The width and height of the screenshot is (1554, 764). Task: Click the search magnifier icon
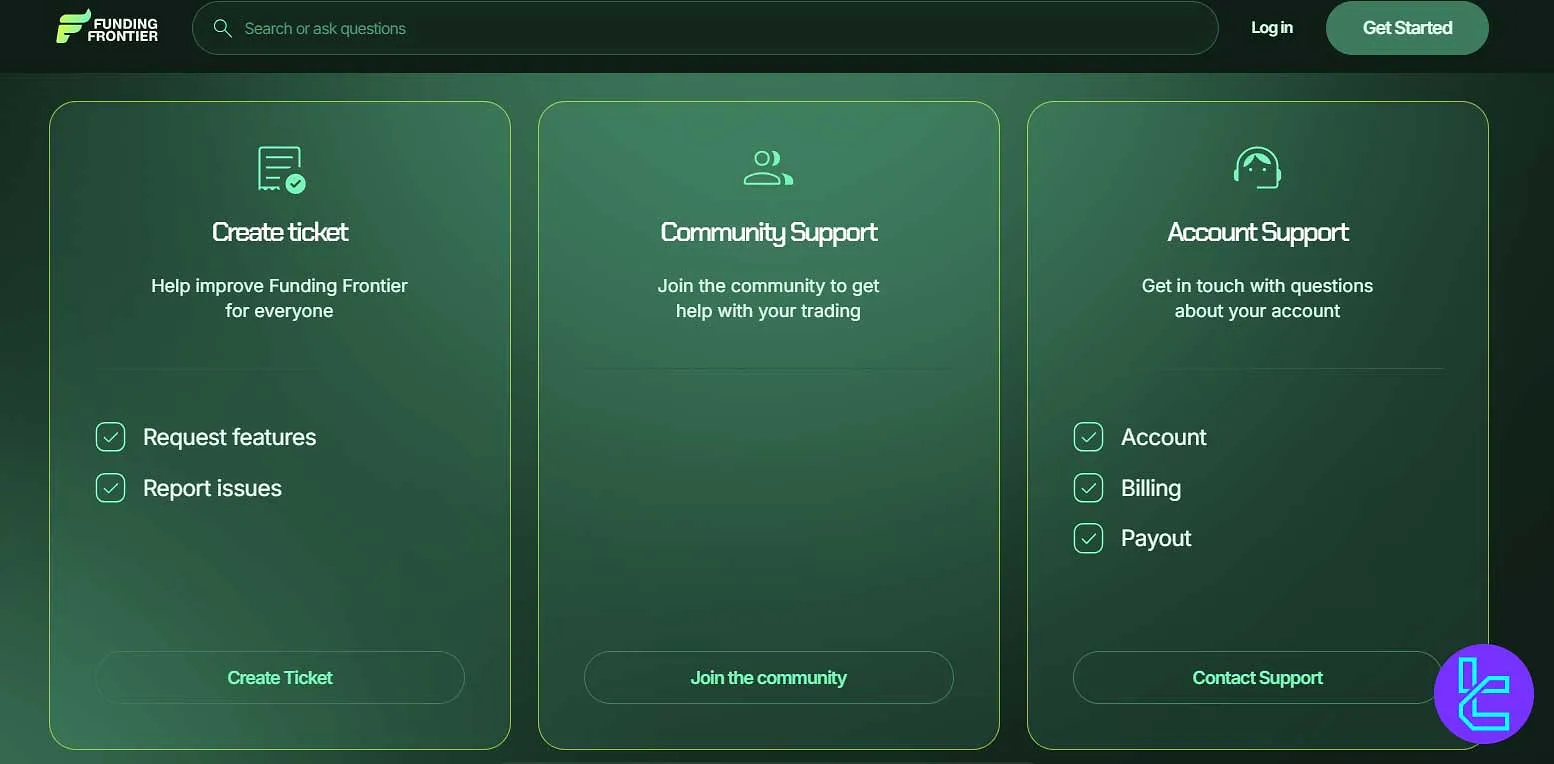click(223, 28)
